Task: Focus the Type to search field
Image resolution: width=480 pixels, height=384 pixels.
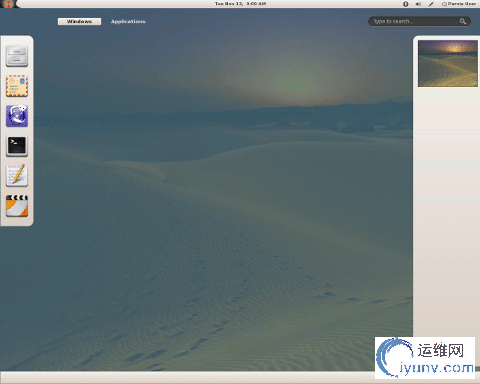Action: 419,21
